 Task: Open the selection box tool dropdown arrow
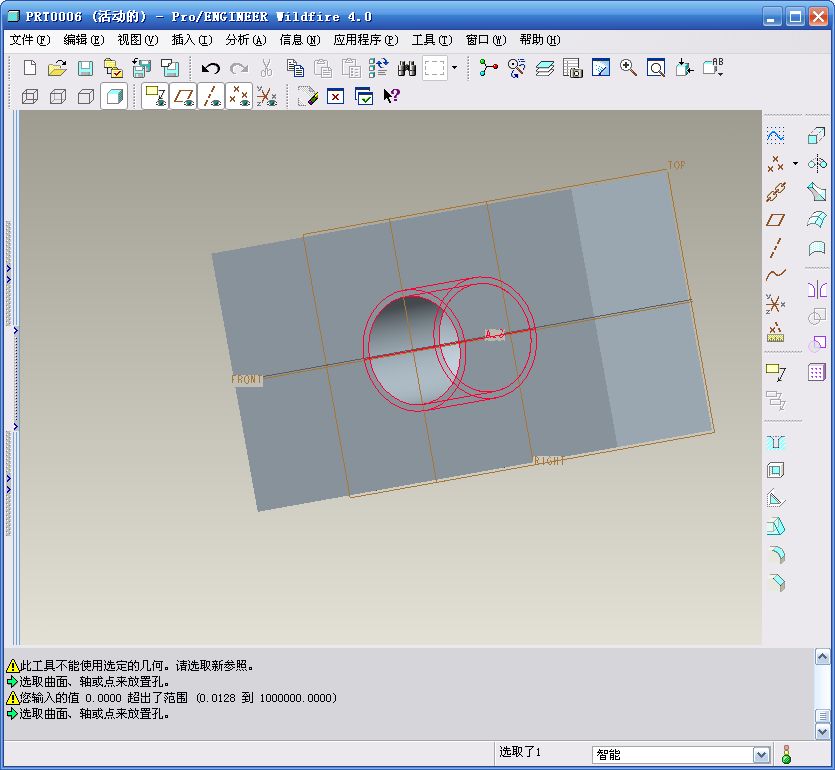(x=454, y=68)
